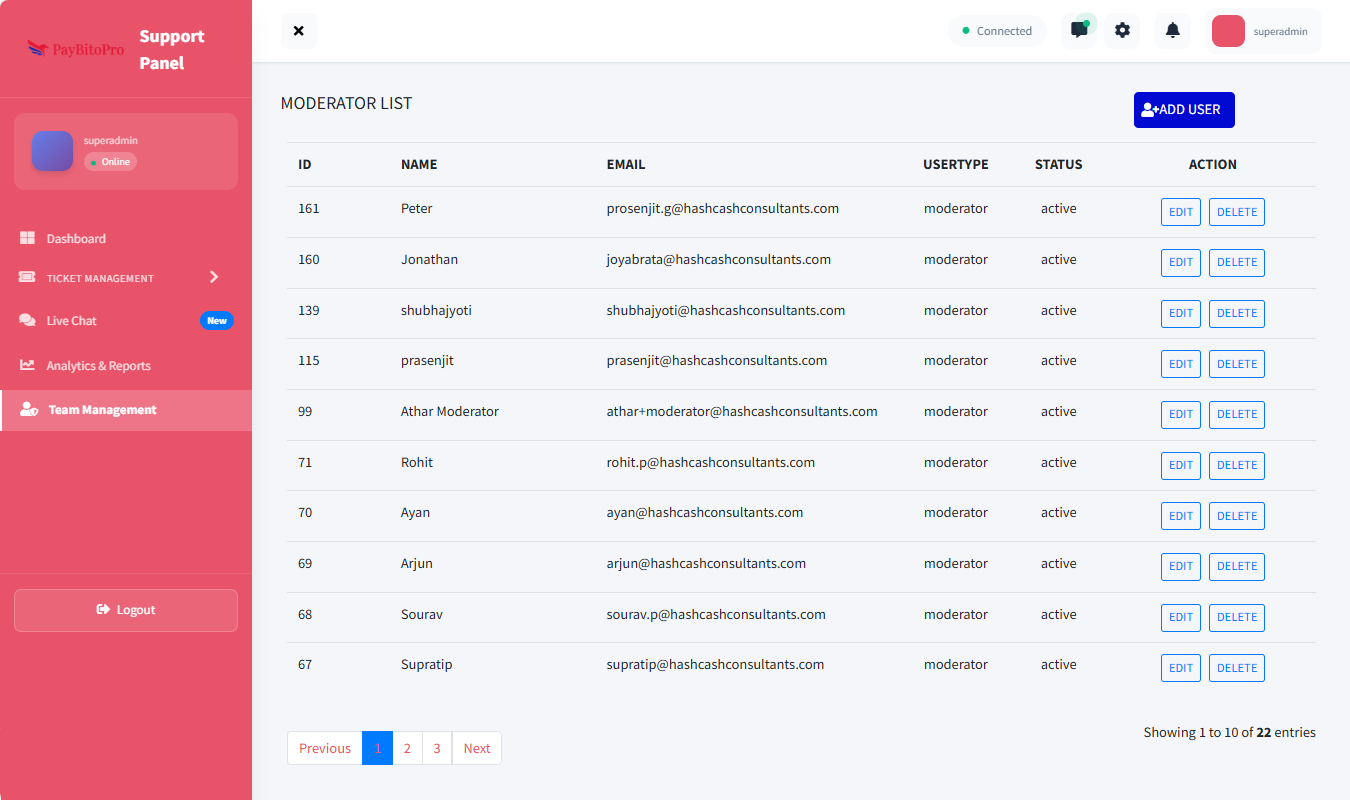Click the PayBitoPro logo
Viewport: 1350px width, 800px height.
click(76, 49)
